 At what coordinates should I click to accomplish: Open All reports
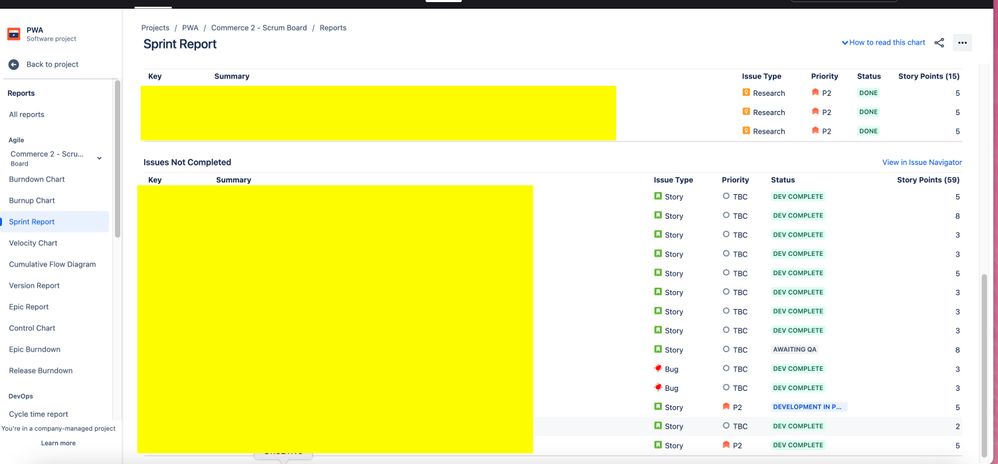[x=27, y=115]
